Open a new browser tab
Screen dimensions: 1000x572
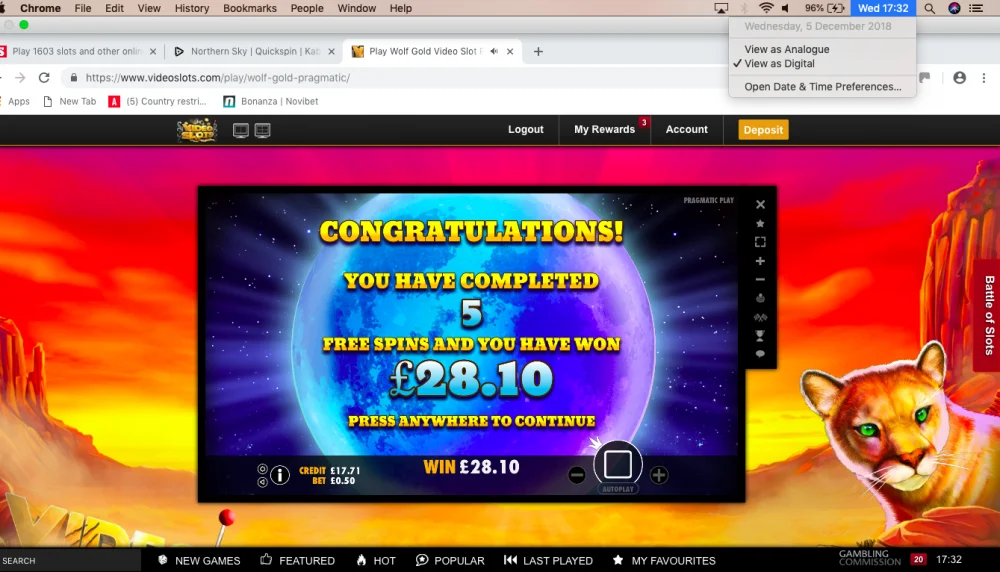pyautogui.click(x=538, y=52)
